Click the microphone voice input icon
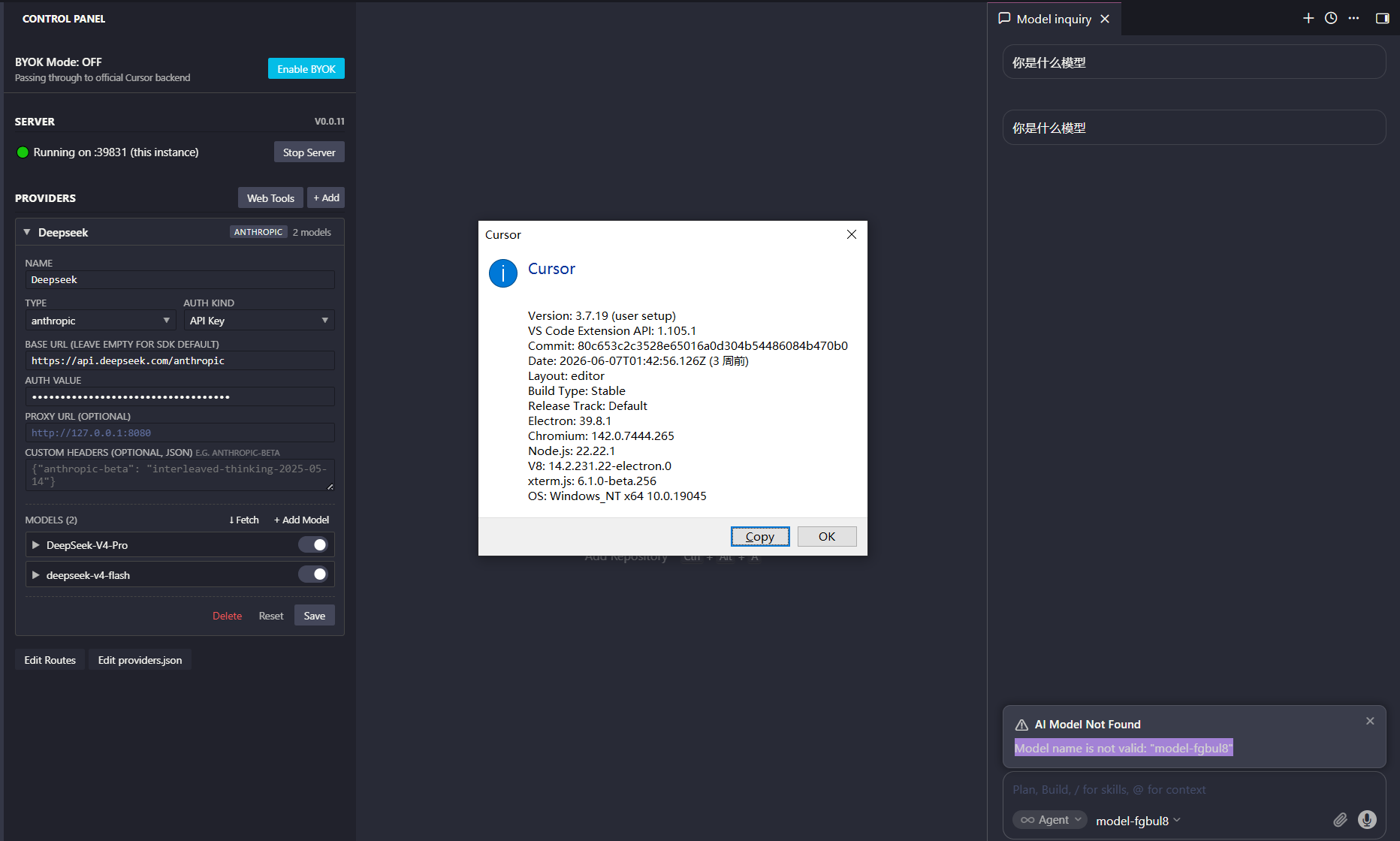The image size is (1400, 841). pyautogui.click(x=1367, y=820)
